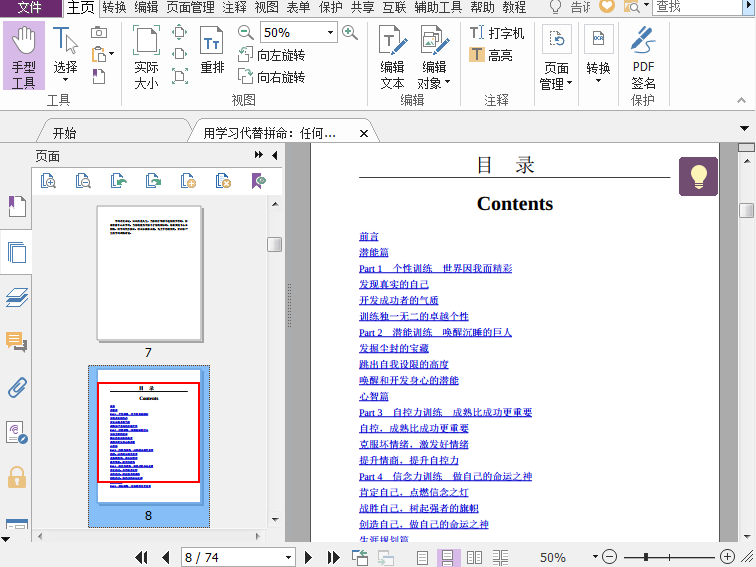
Task: Go to previous page arrow
Action: pyautogui.click(x=165, y=558)
